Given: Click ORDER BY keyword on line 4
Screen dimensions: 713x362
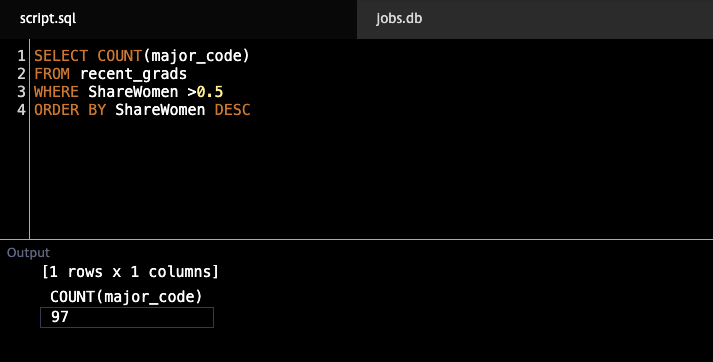Looking at the screenshot, I should 70,110.
